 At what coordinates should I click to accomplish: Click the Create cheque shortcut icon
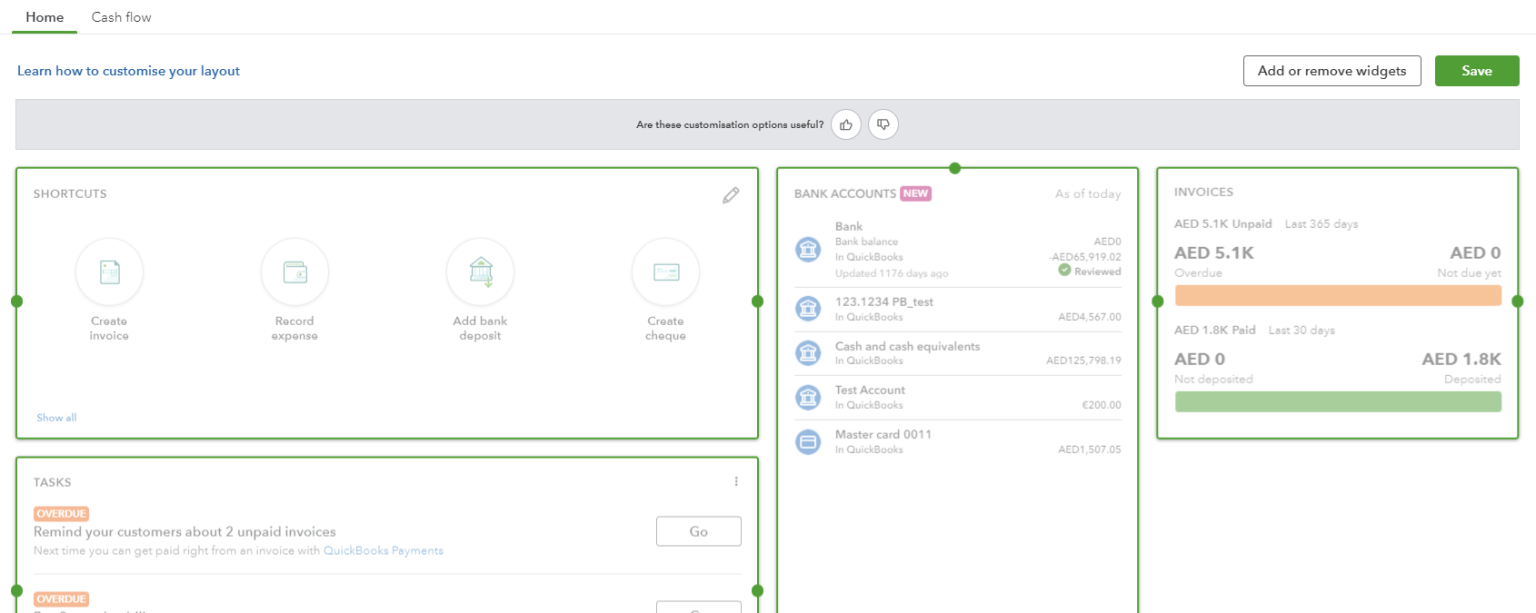click(665, 272)
